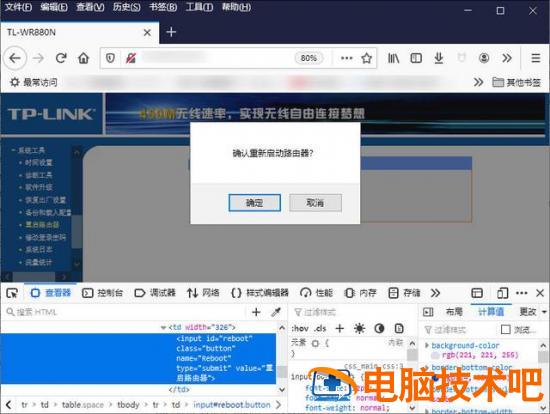Open devtools three-dot options menu

(x=522, y=293)
